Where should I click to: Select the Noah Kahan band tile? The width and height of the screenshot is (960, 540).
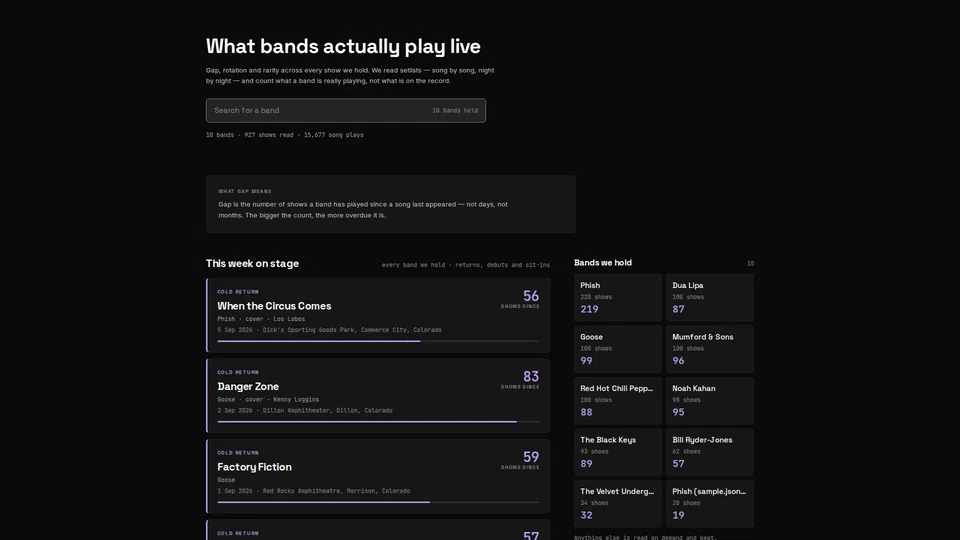710,400
